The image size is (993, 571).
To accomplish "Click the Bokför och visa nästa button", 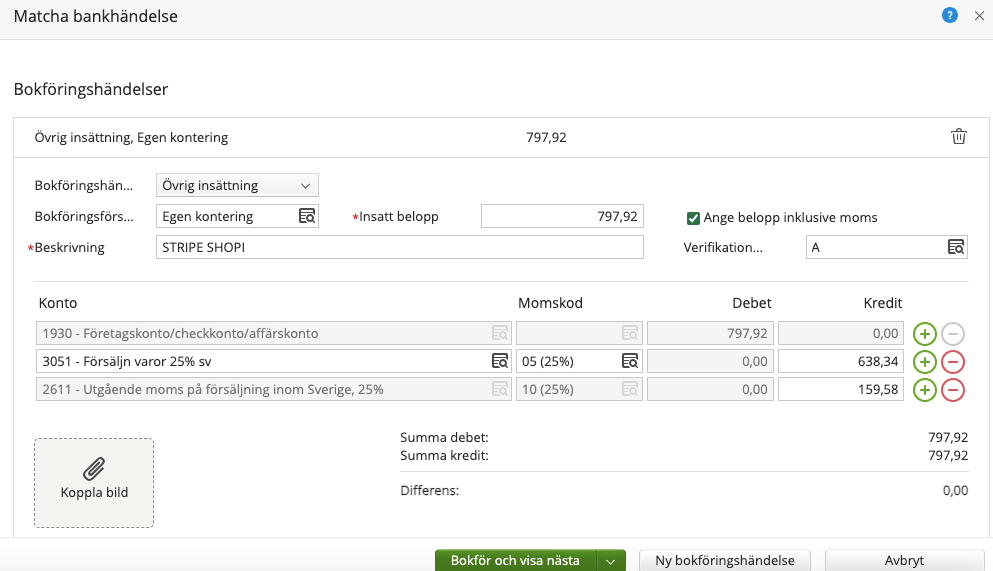I will (x=515, y=561).
